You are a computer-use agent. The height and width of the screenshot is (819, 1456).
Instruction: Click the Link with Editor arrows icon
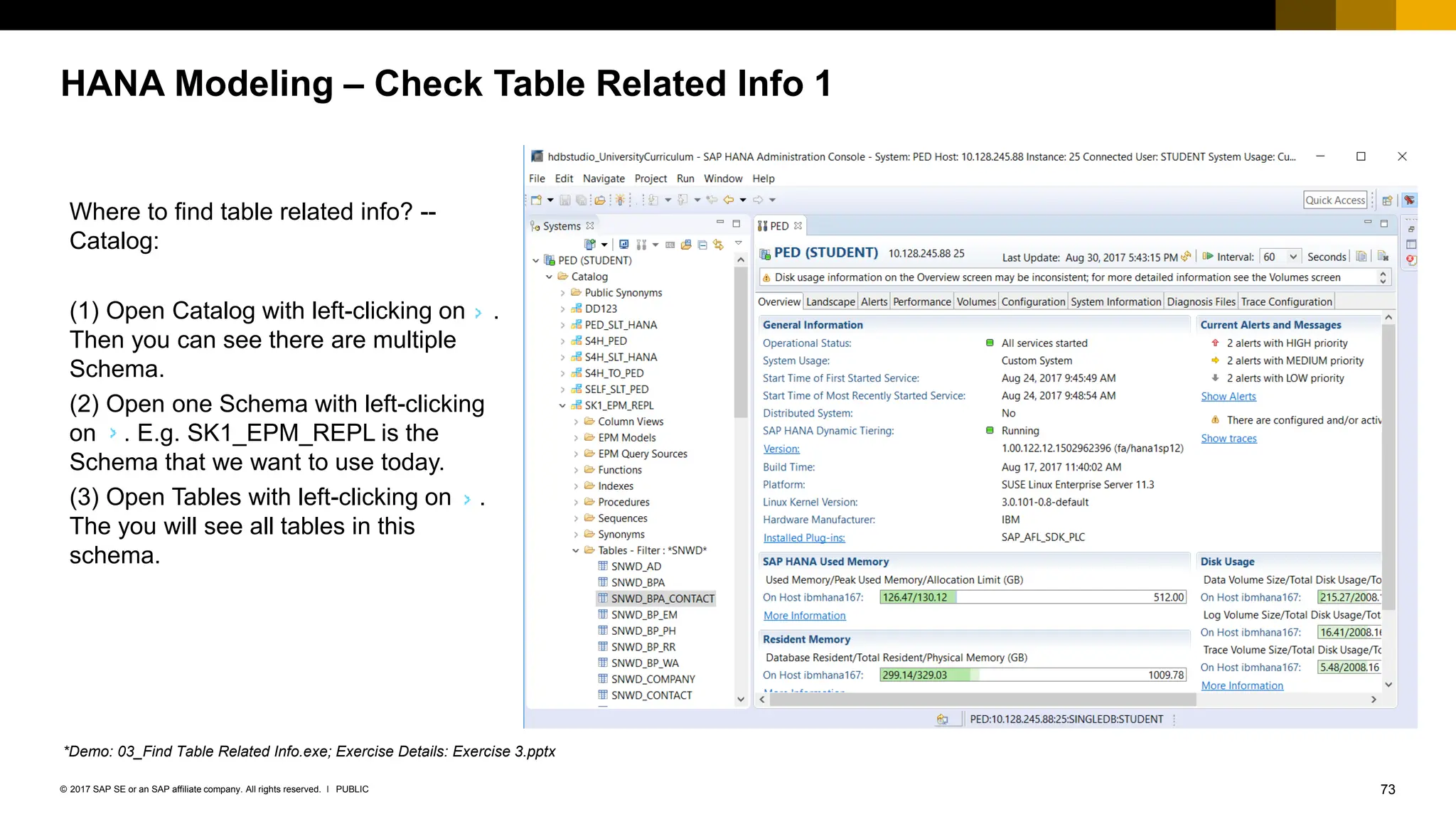[719, 245]
